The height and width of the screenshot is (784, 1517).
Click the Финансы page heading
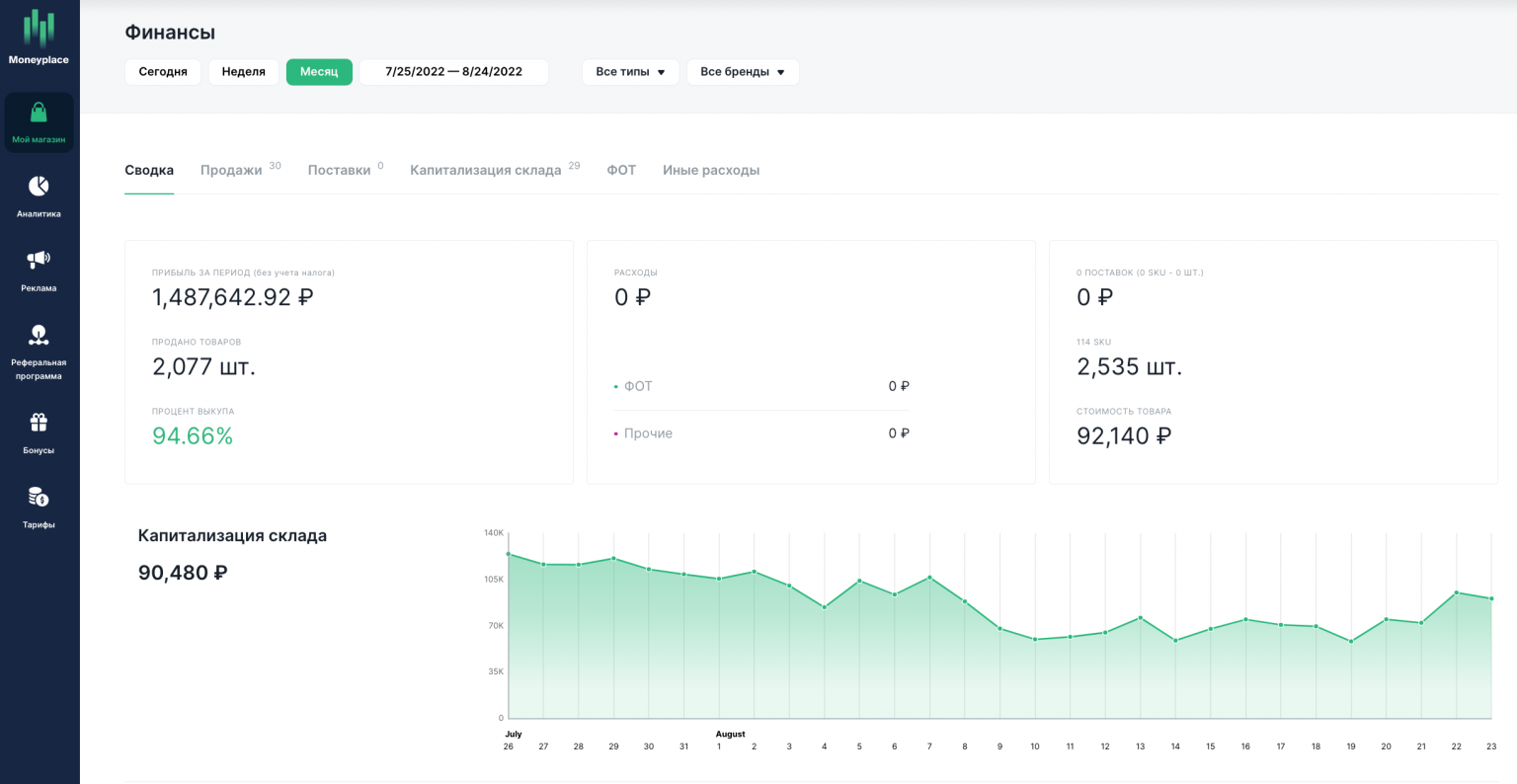170,33
